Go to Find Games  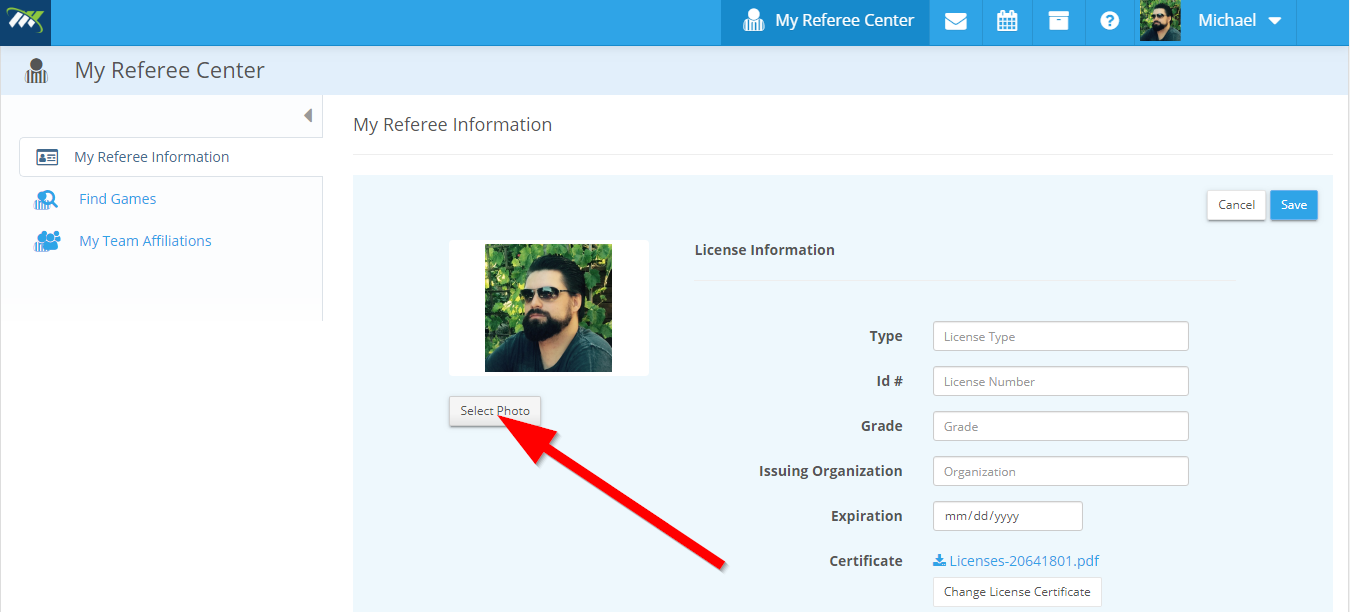click(x=118, y=199)
